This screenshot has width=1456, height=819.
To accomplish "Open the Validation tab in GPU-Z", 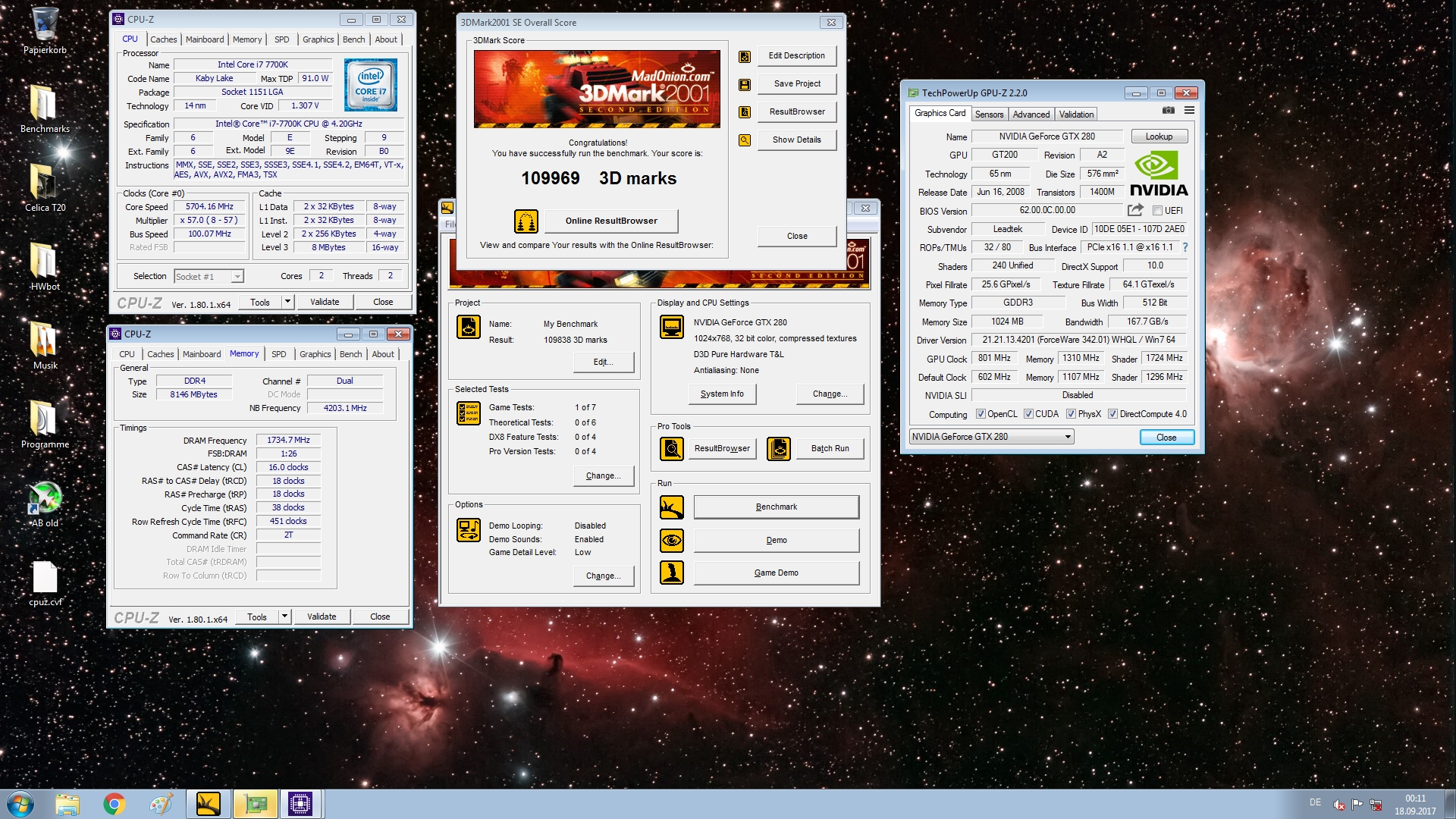I will (x=1076, y=115).
